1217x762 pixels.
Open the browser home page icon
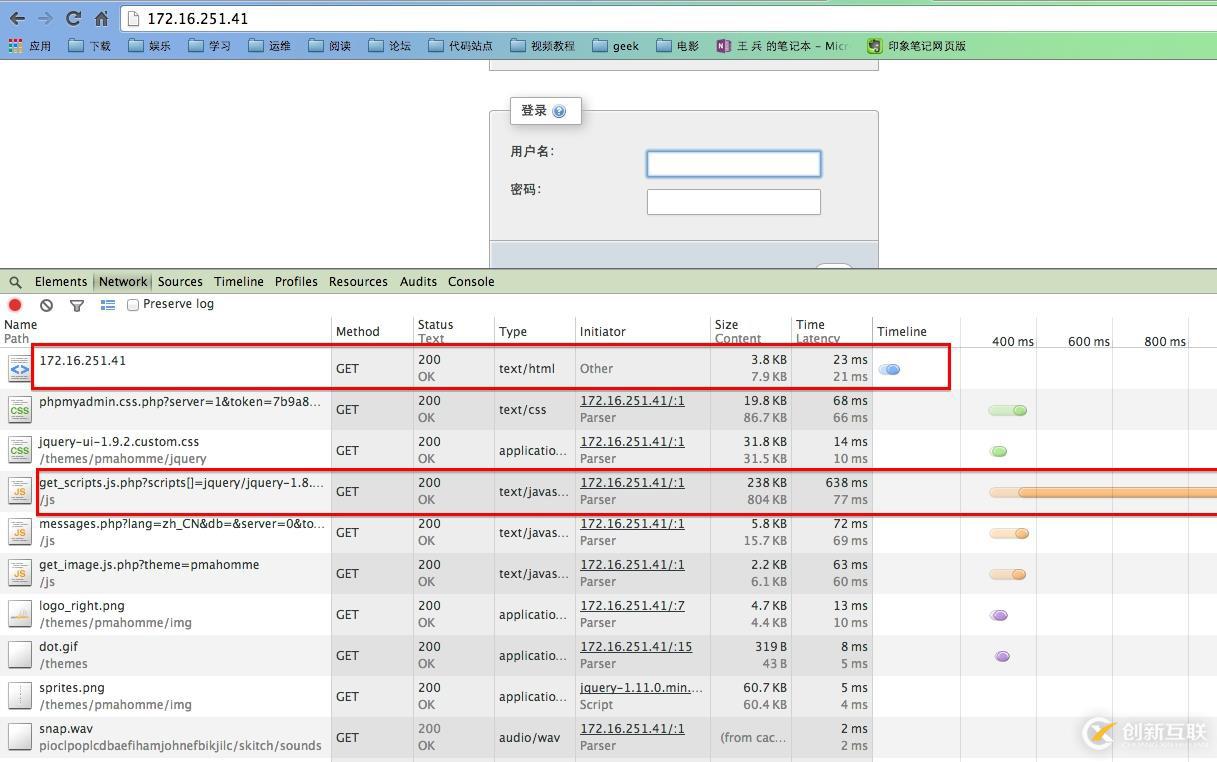point(101,18)
